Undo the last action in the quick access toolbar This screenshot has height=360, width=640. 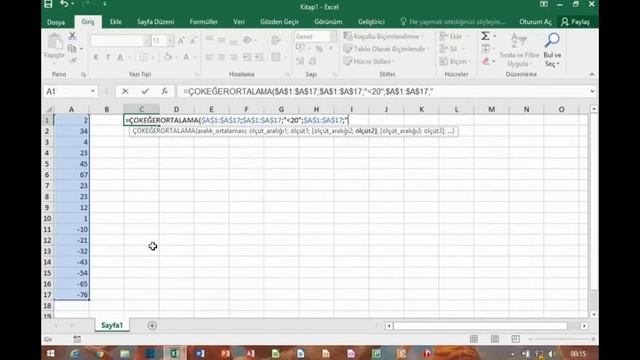[64, 4]
